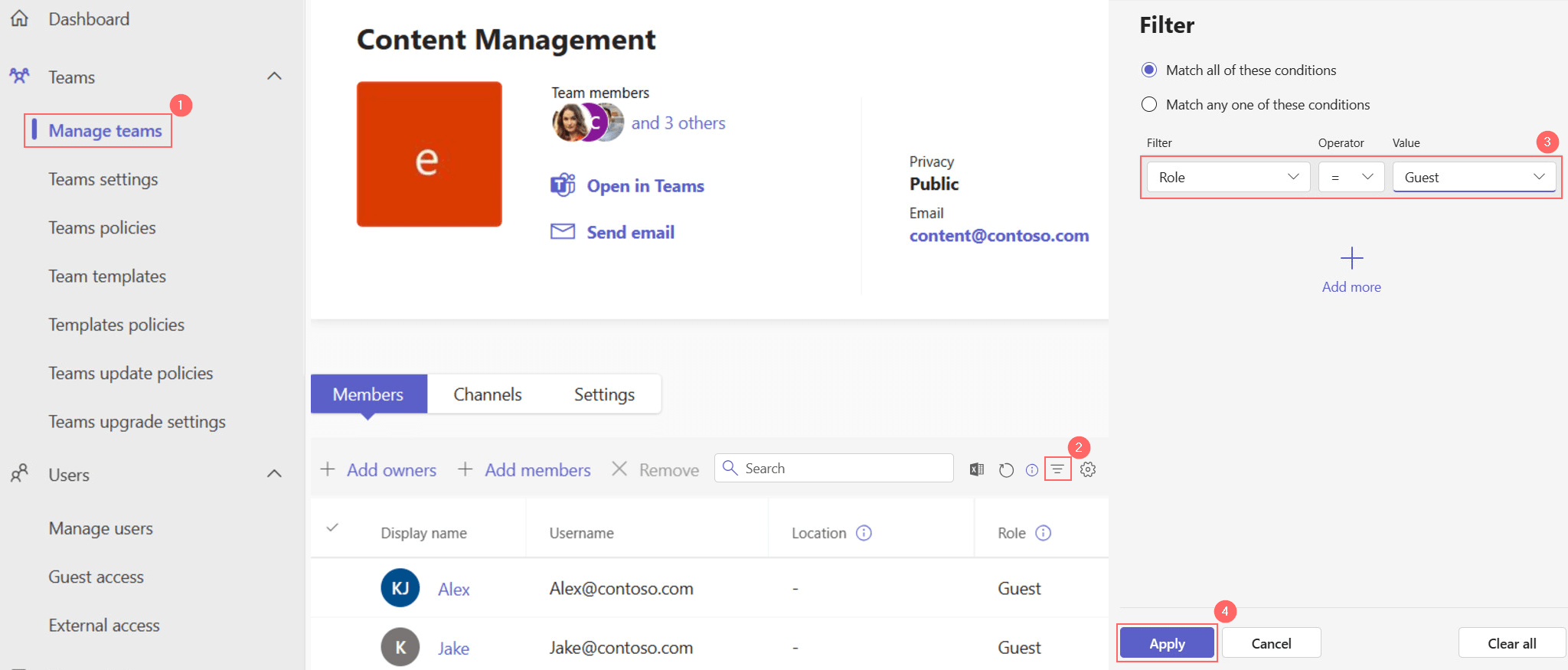The image size is (1568, 670).
Task: Open Teams policies in sidebar
Action: tap(103, 227)
